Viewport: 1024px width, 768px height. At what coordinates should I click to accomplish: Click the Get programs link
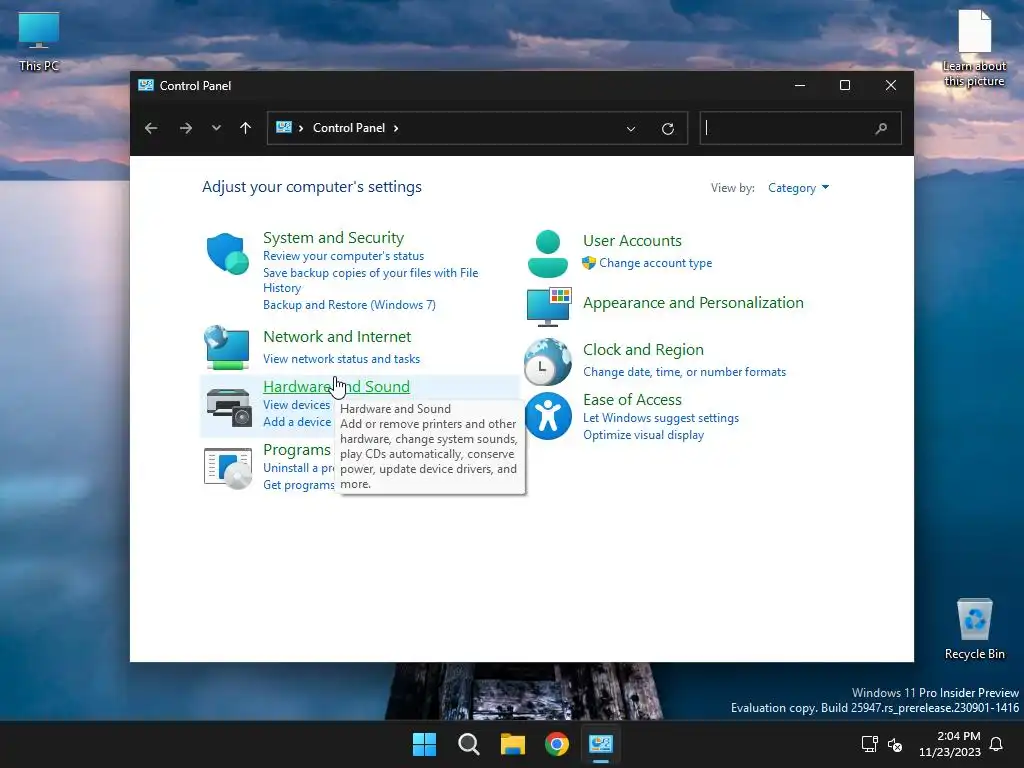coord(298,485)
